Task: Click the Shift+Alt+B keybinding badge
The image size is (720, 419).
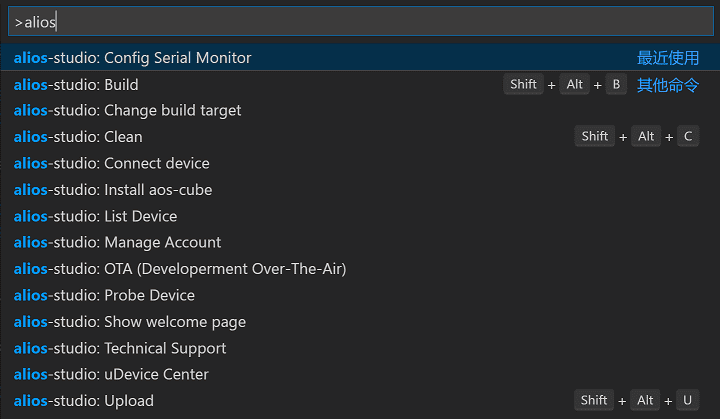Action: (x=565, y=85)
